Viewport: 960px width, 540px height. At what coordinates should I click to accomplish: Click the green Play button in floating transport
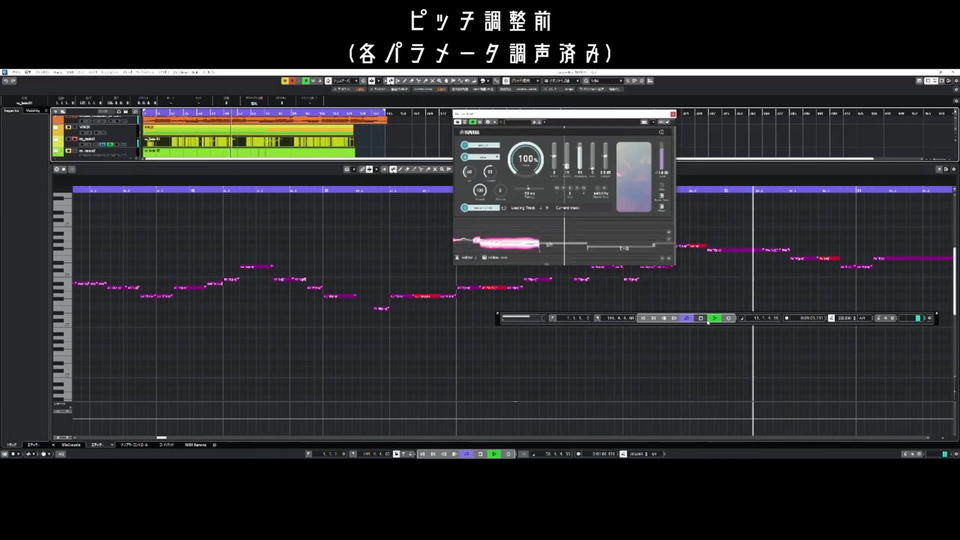pos(714,318)
